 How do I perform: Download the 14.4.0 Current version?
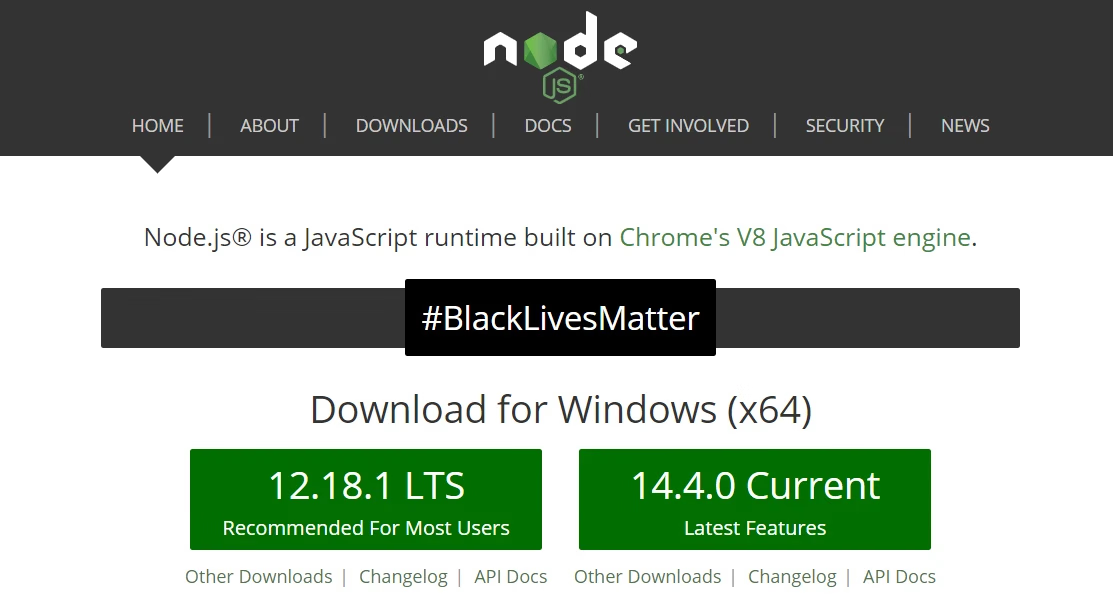point(755,499)
